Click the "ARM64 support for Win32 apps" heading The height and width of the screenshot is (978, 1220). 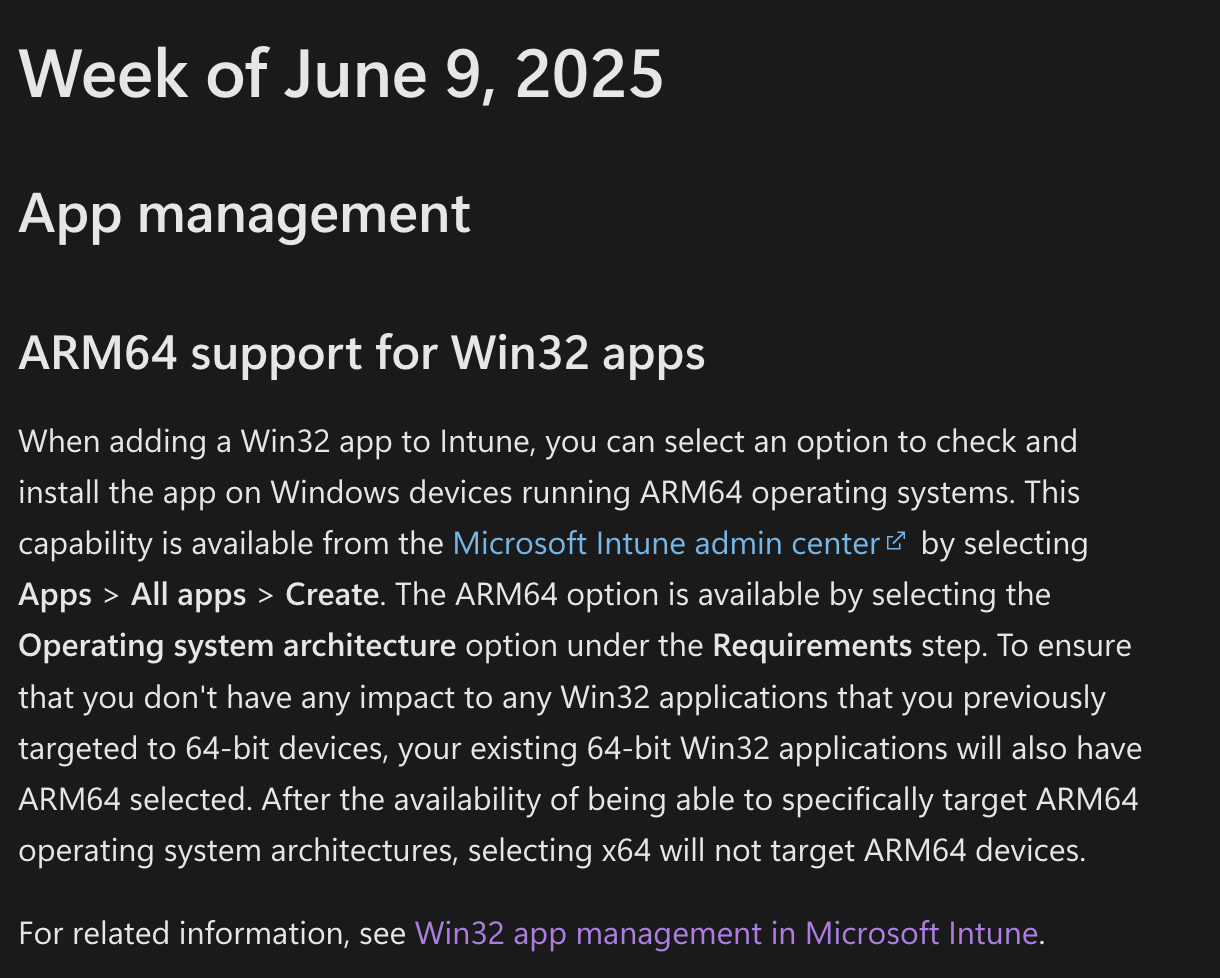(362, 353)
